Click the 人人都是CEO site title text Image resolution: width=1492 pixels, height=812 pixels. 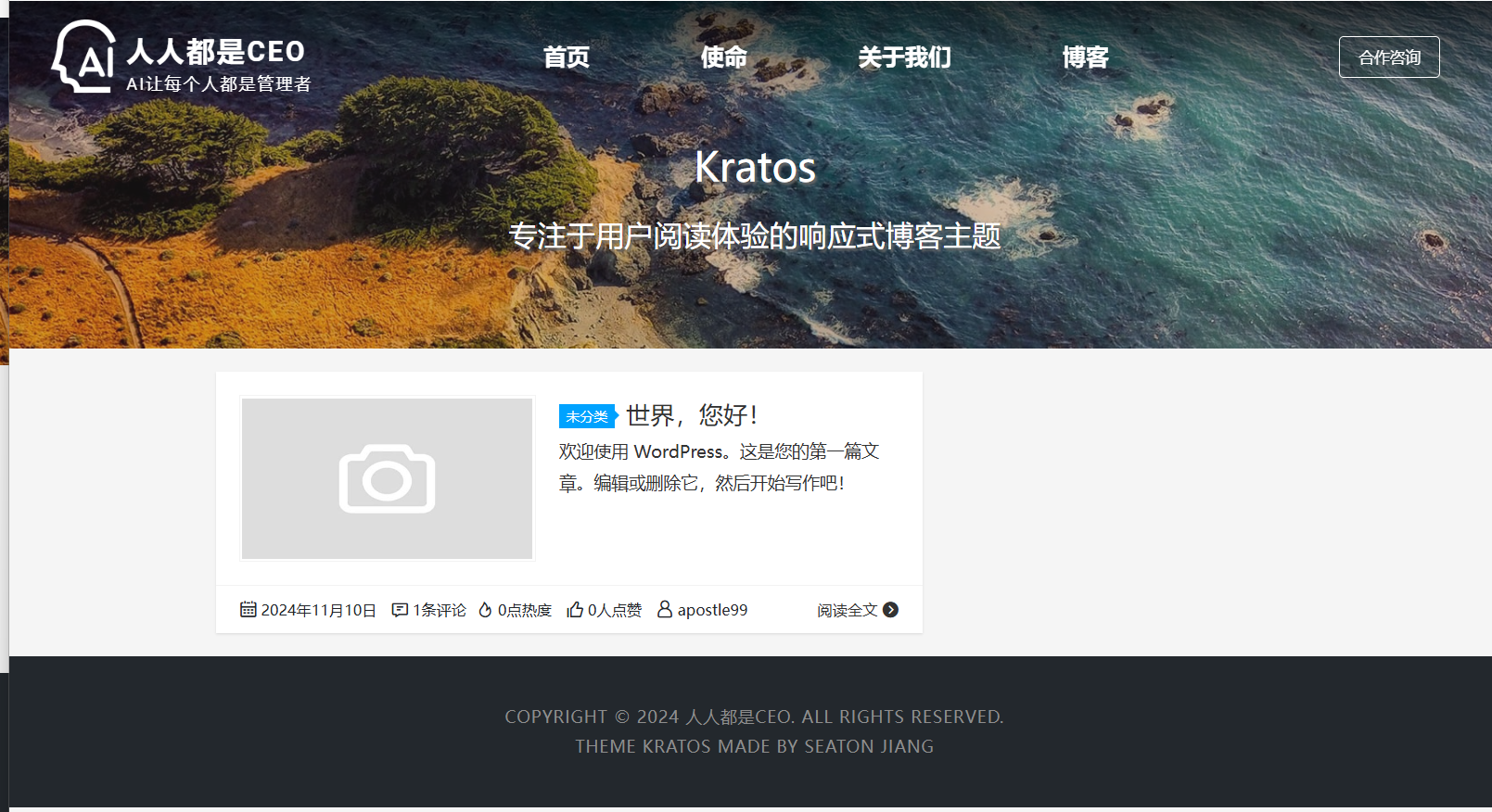216,51
